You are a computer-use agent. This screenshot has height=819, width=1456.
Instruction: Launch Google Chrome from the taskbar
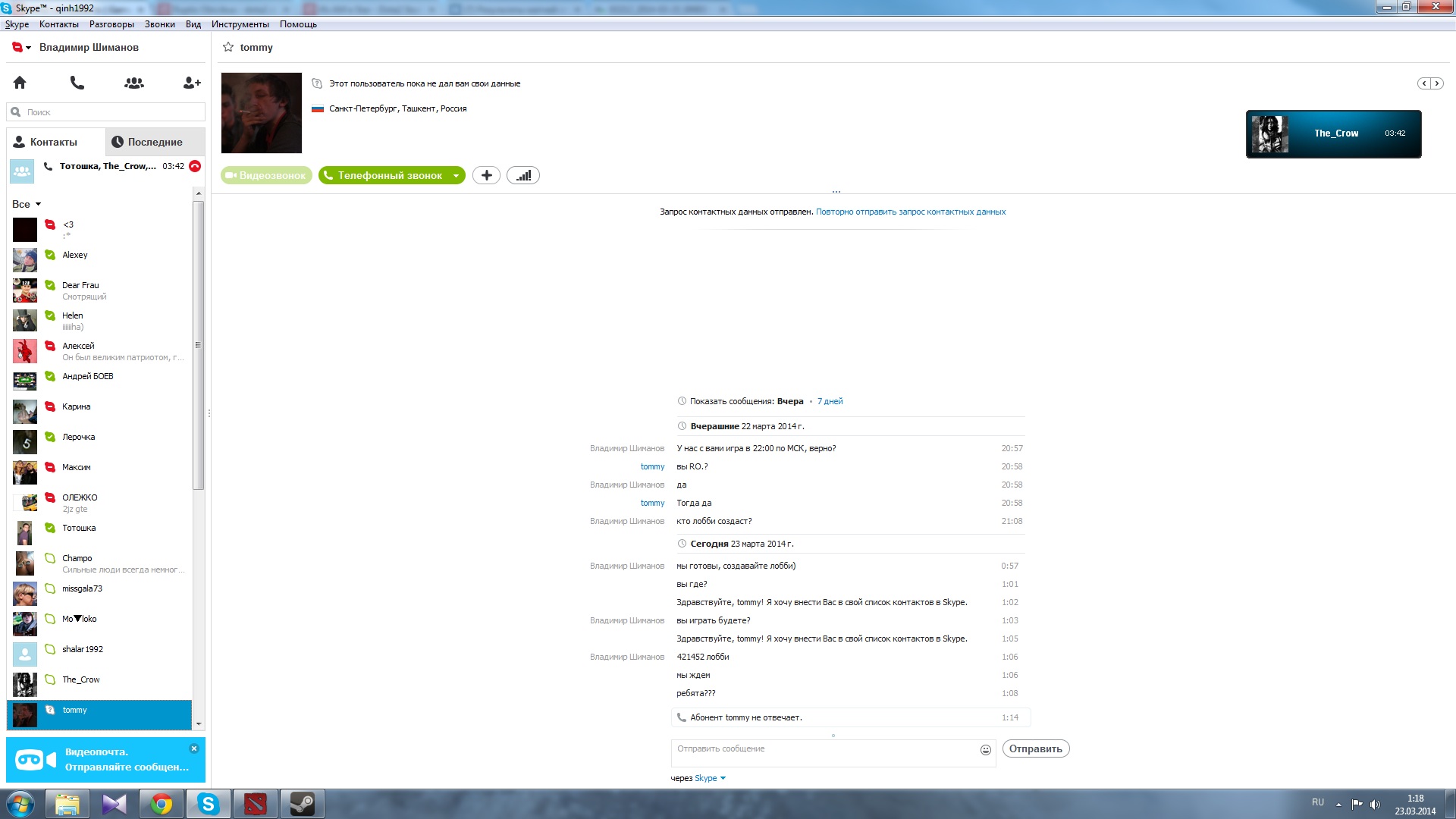(162, 804)
